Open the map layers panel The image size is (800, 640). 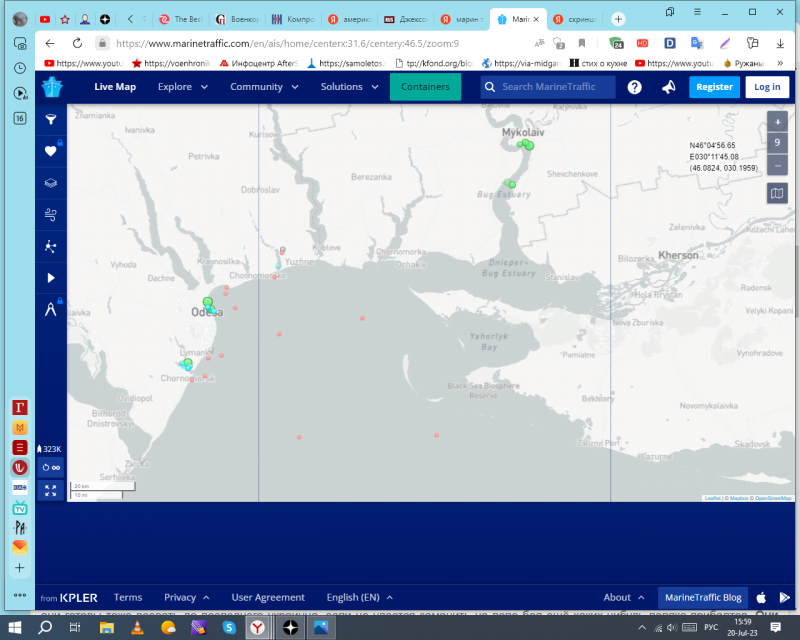(50, 183)
